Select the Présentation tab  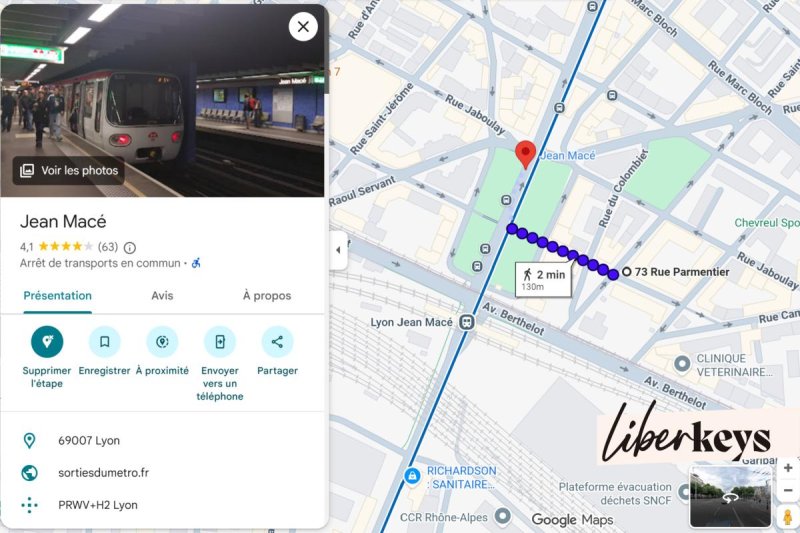58,296
